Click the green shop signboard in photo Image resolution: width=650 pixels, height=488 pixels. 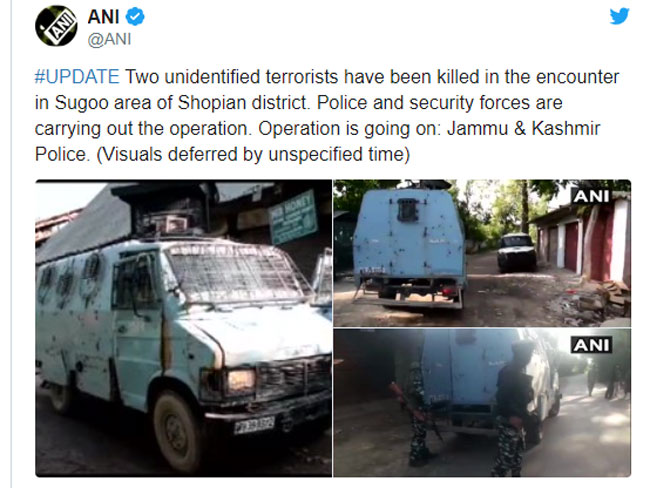click(293, 217)
